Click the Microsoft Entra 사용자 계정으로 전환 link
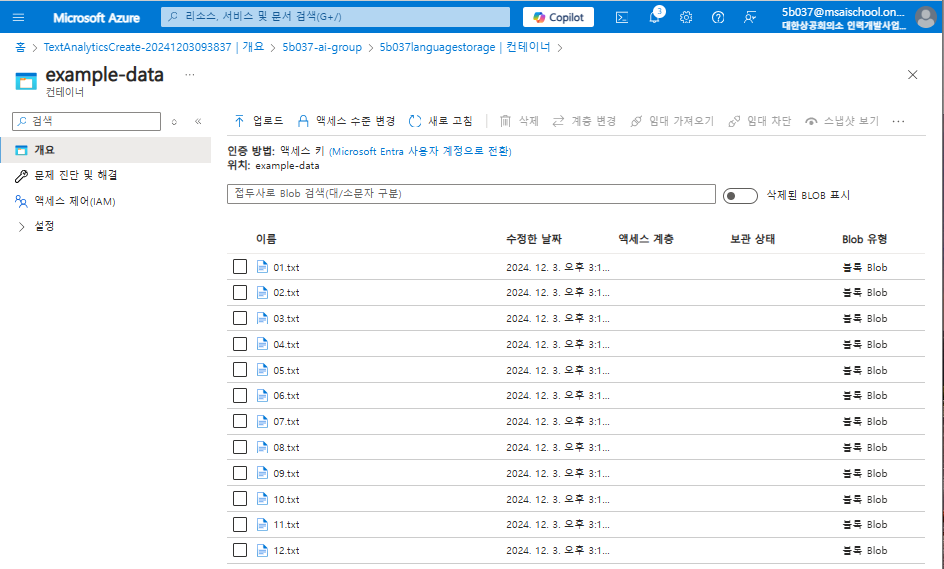 coord(420,151)
